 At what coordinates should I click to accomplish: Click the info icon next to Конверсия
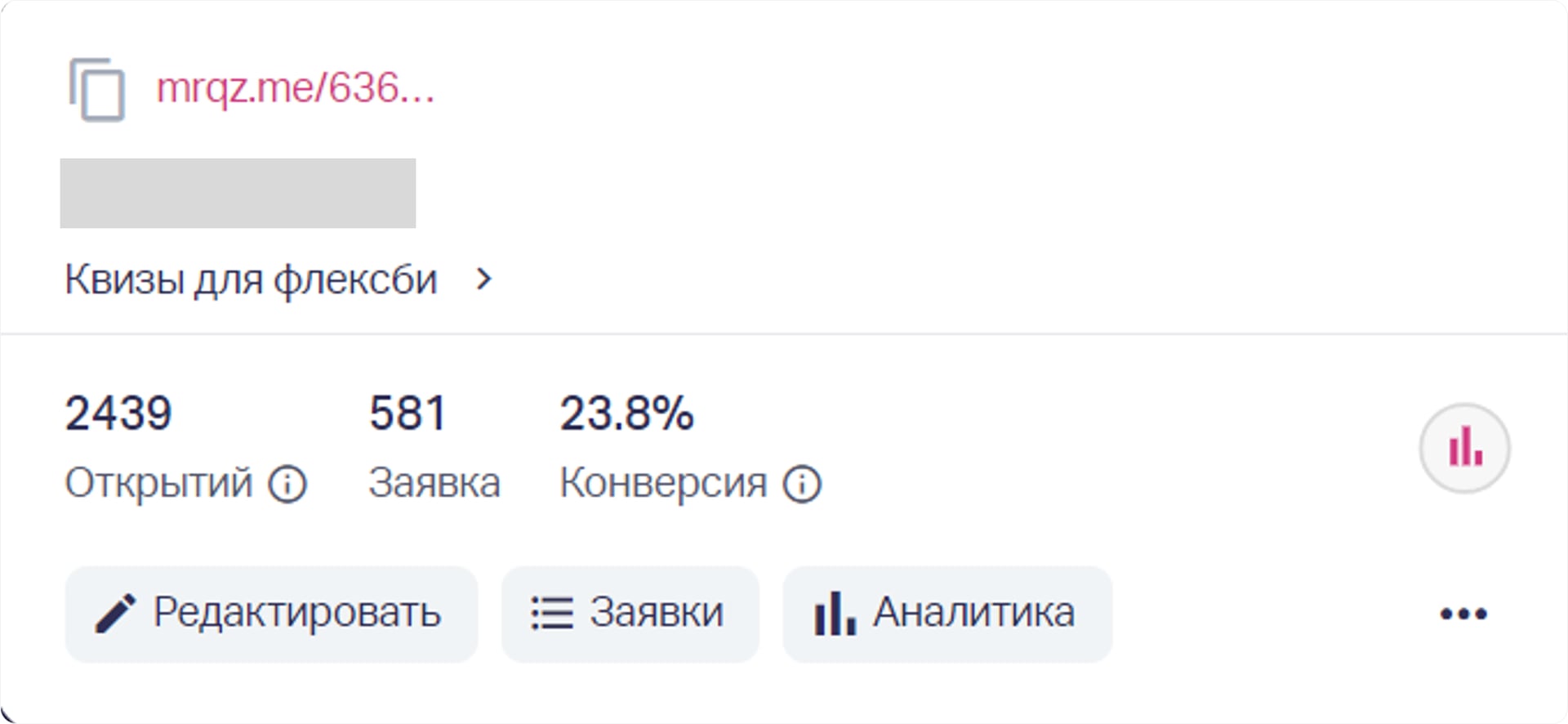coord(803,482)
